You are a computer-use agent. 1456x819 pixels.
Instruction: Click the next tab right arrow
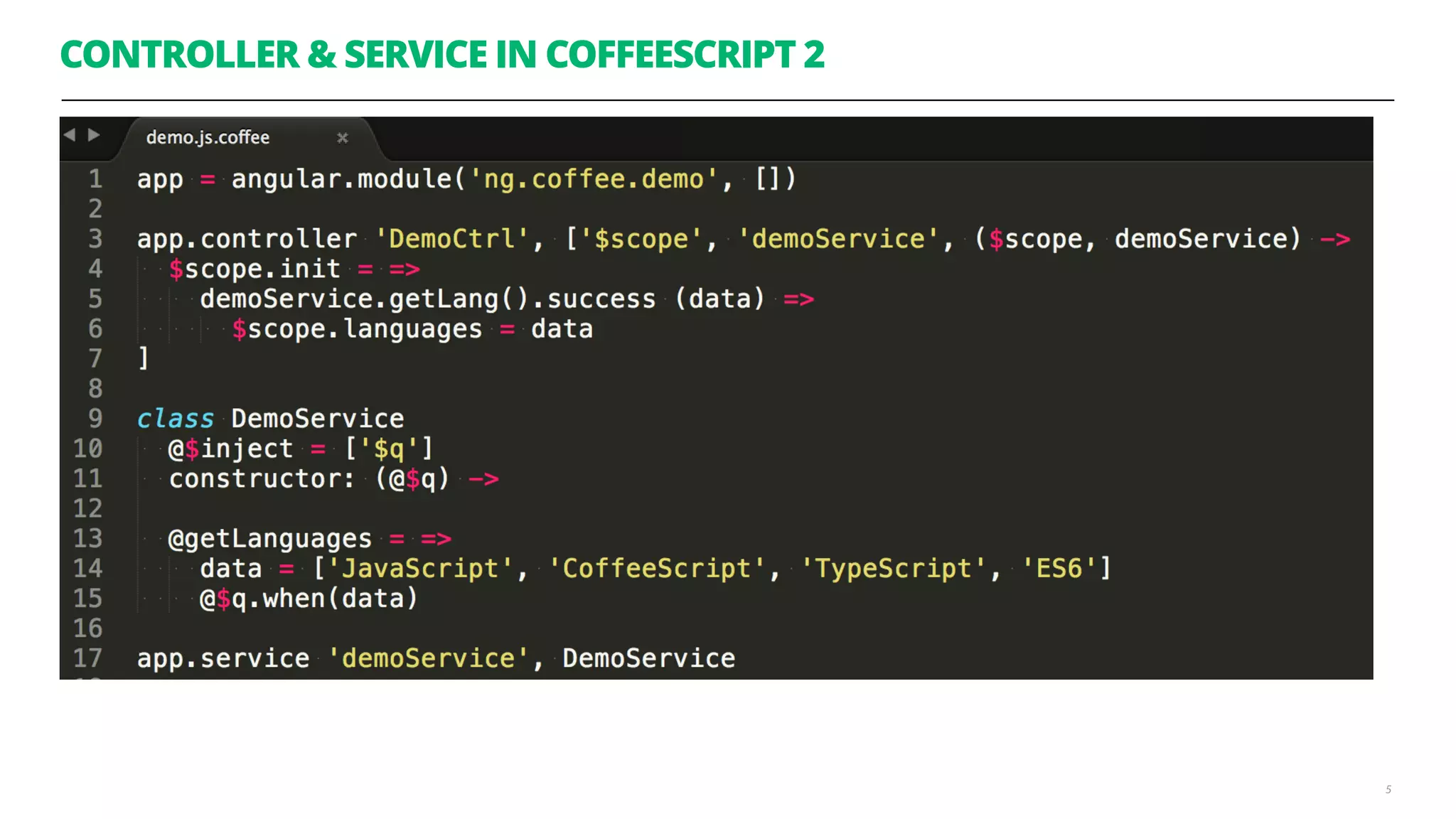coord(94,134)
